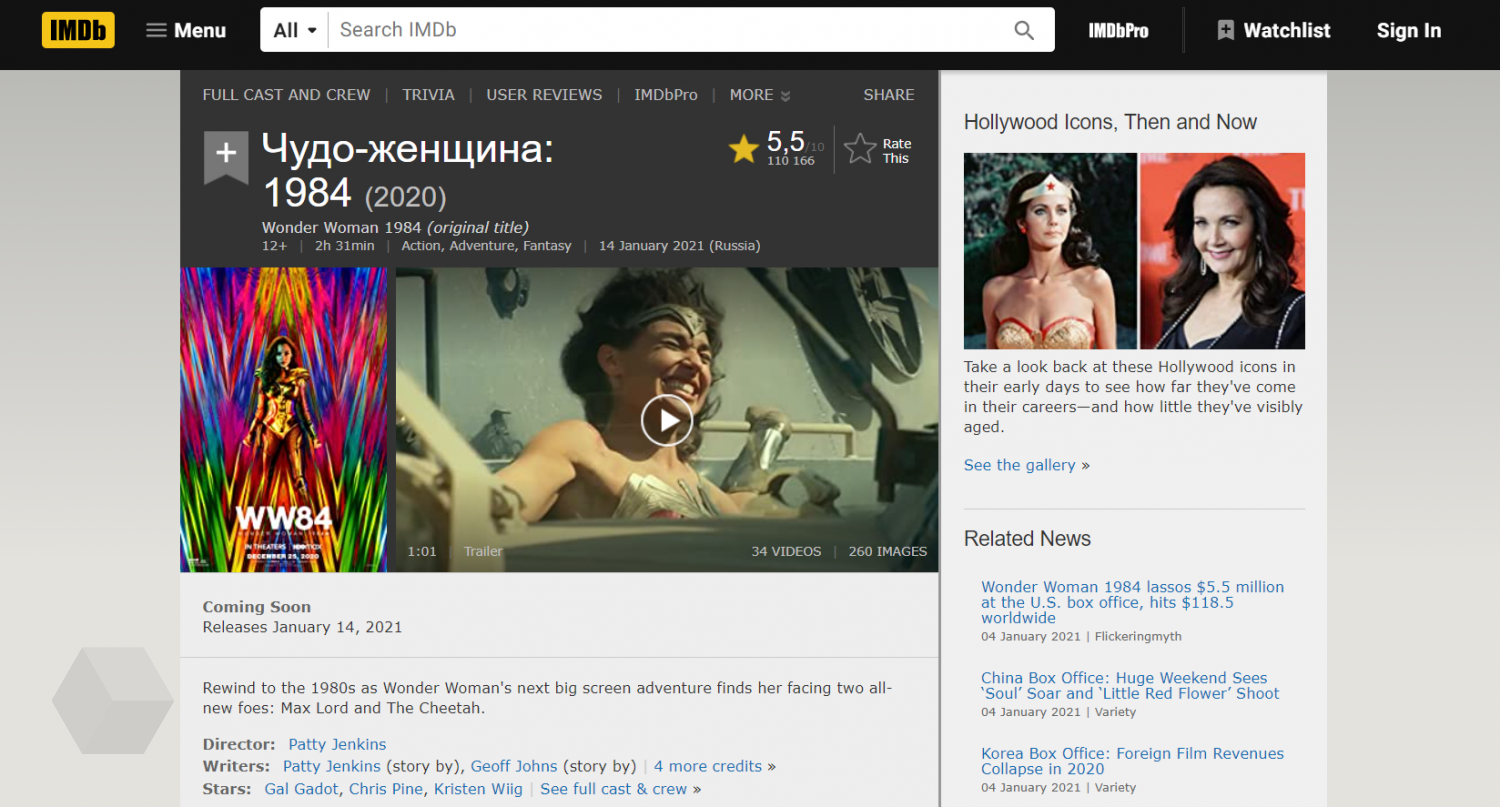The height and width of the screenshot is (807, 1500).
Task: Click the Search IMDb input field
Action: coord(665,30)
